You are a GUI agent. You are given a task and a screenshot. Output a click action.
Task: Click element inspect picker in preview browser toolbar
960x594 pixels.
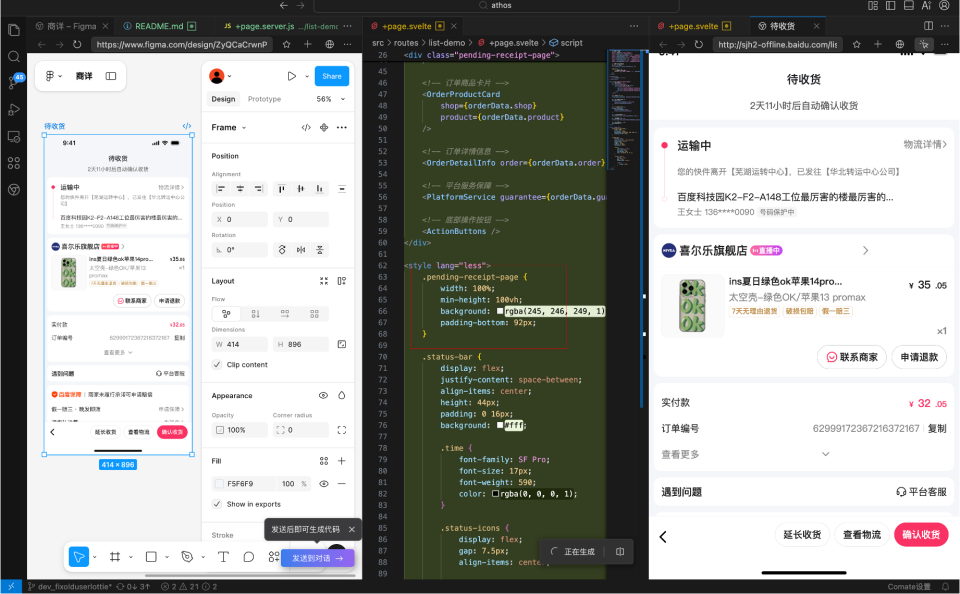[x=924, y=44]
